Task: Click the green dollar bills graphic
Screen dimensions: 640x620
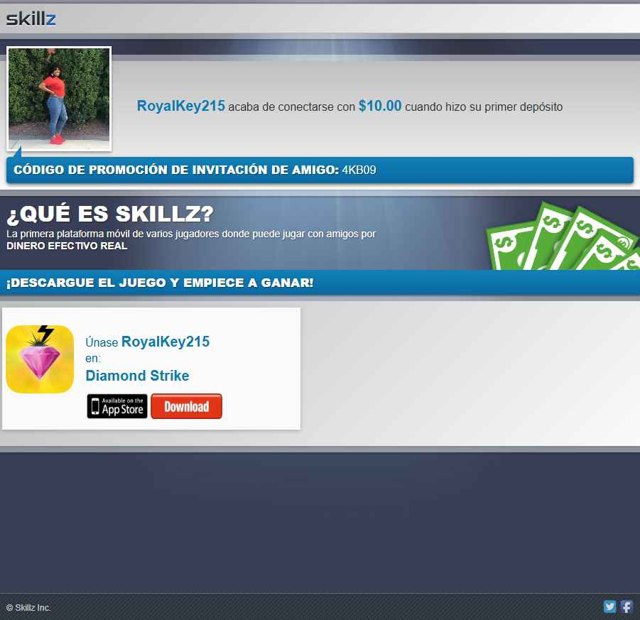Action: click(x=562, y=236)
